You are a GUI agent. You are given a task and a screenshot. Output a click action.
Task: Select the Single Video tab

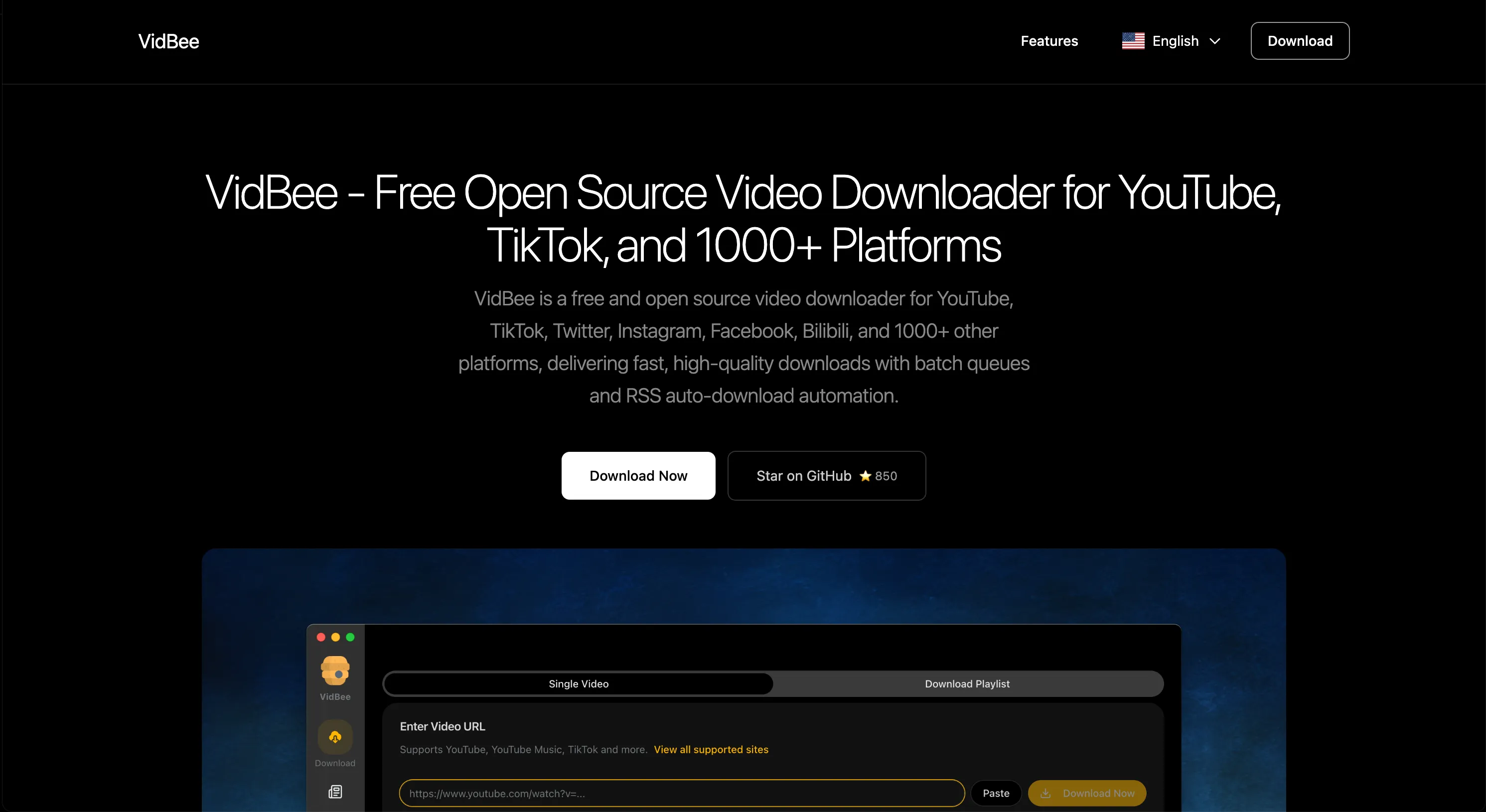coord(578,683)
